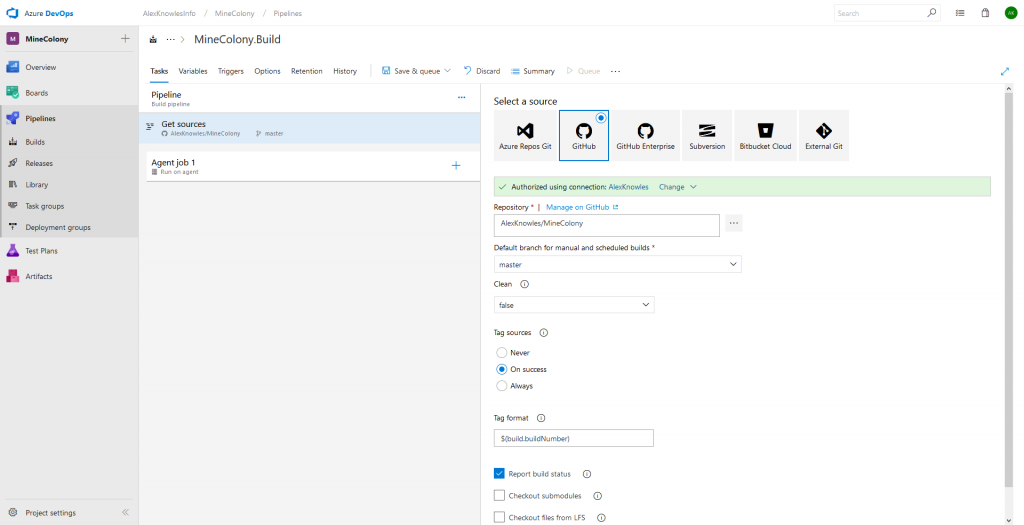Screen dimensions: 1024x525
Task: Select Bitbucket Cloud source
Action: 765,135
